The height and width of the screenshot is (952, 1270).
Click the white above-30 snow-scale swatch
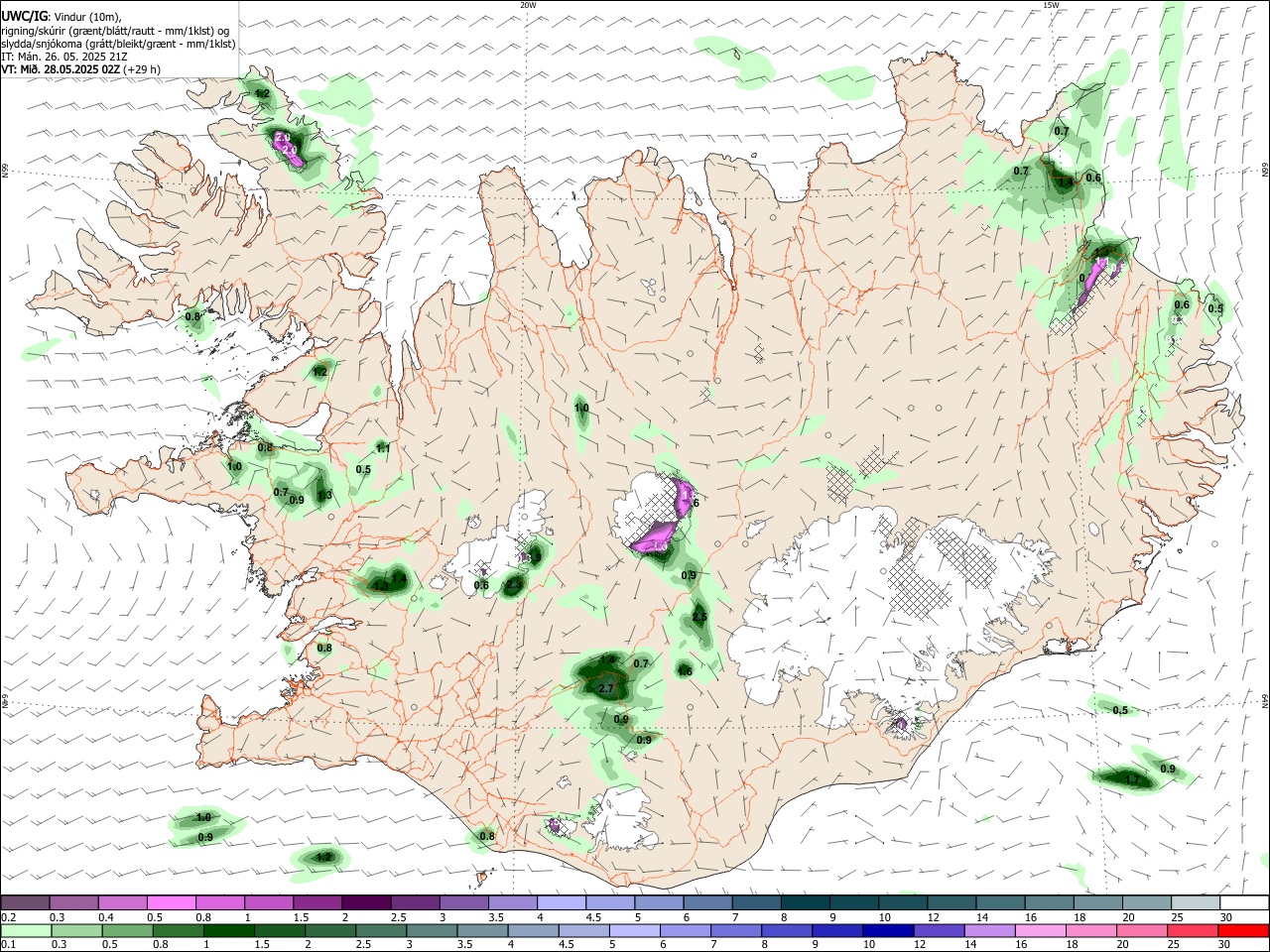[x=1243, y=902]
